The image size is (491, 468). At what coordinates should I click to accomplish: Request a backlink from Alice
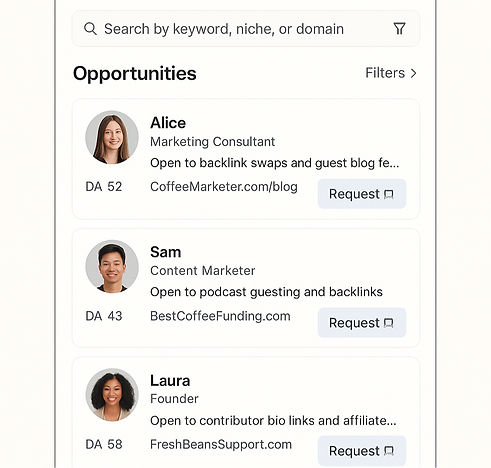point(362,194)
